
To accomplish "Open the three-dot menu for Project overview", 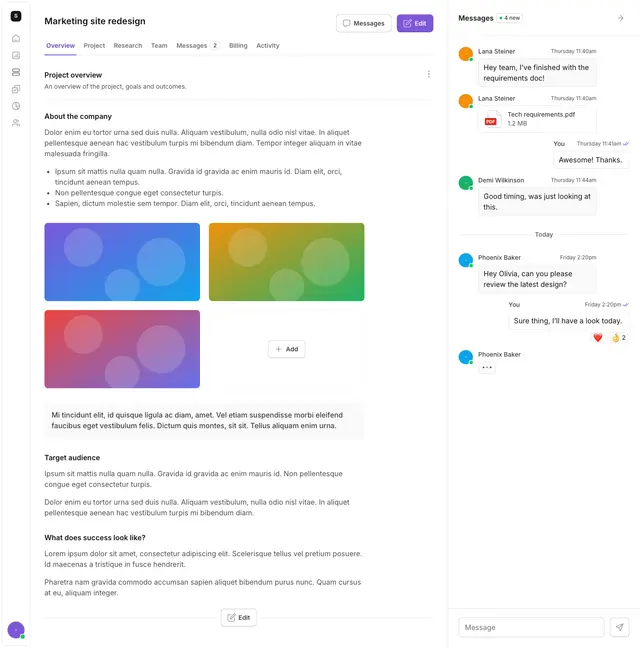I will tap(428, 74).
